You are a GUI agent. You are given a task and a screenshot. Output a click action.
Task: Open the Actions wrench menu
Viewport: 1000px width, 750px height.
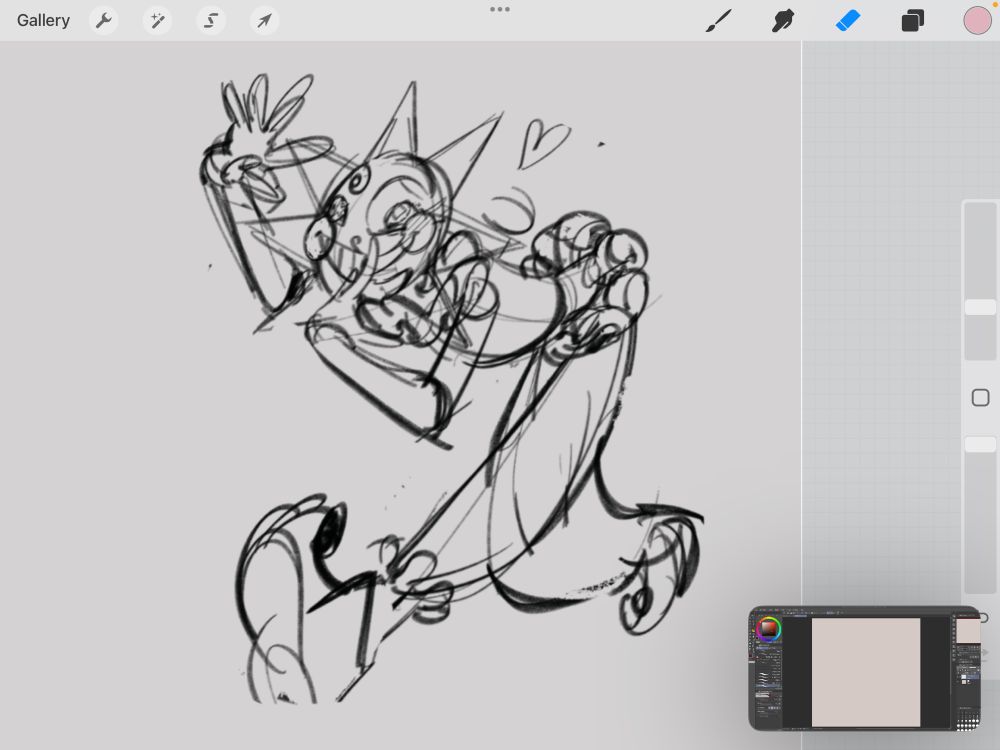click(x=103, y=20)
